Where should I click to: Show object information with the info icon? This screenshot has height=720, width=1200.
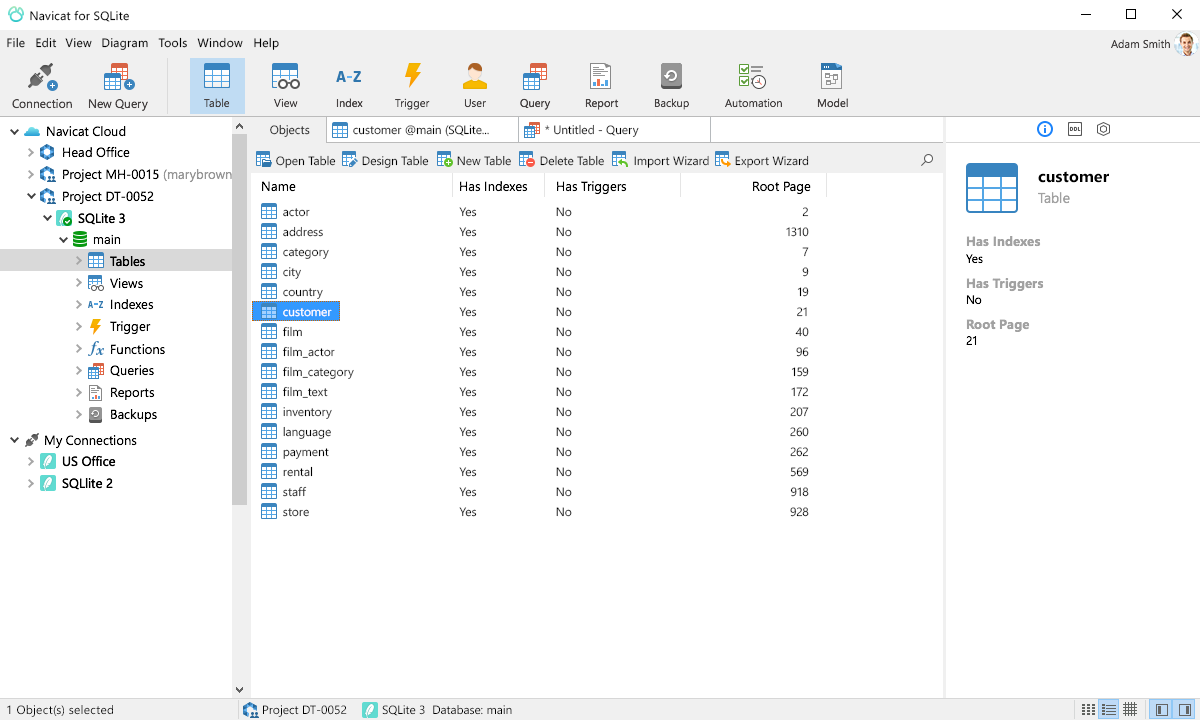coord(1044,129)
